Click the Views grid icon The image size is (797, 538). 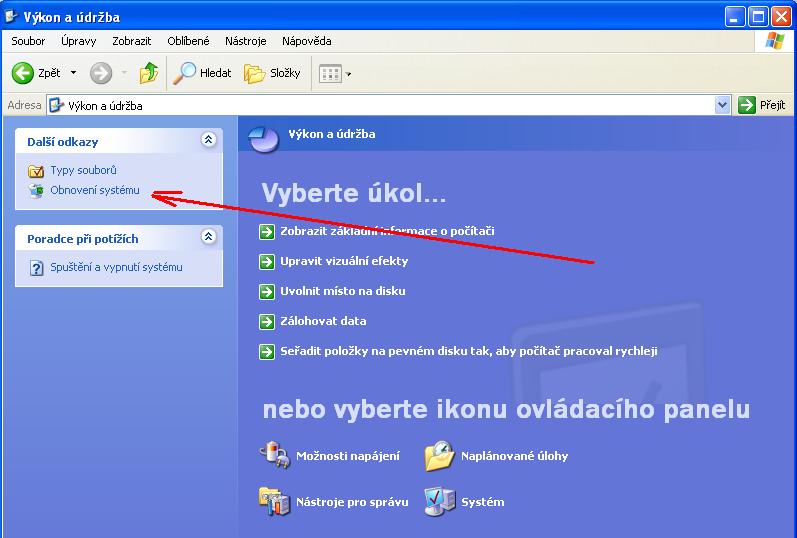click(x=330, y=74)
